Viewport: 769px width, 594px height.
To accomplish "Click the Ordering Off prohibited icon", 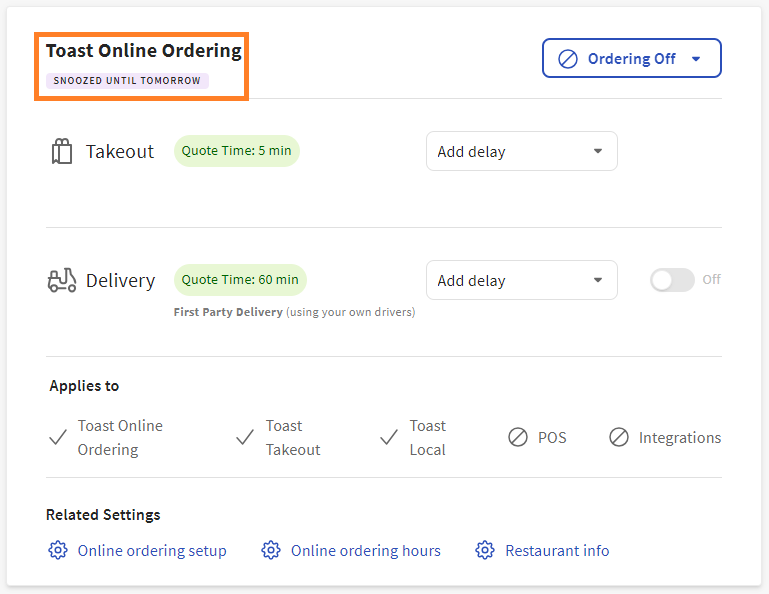I will (x=568, y=59).
